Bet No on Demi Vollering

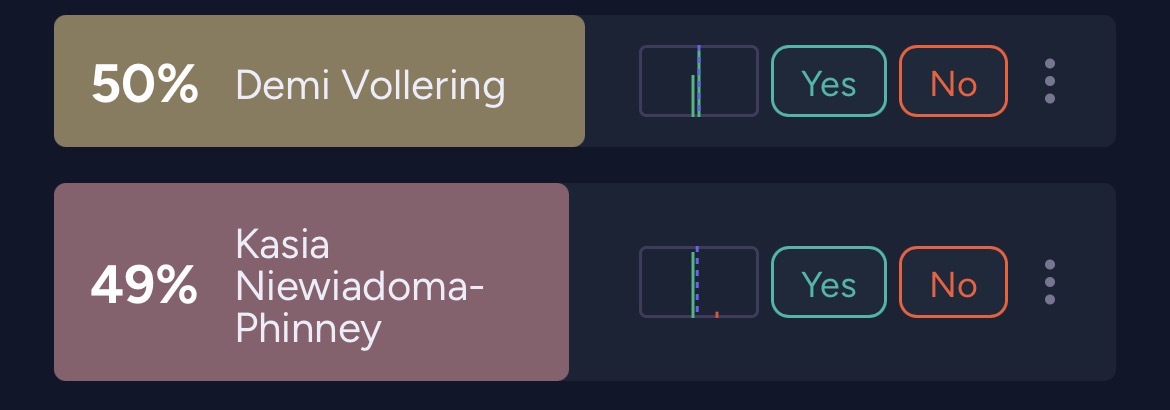coord(954,81)
